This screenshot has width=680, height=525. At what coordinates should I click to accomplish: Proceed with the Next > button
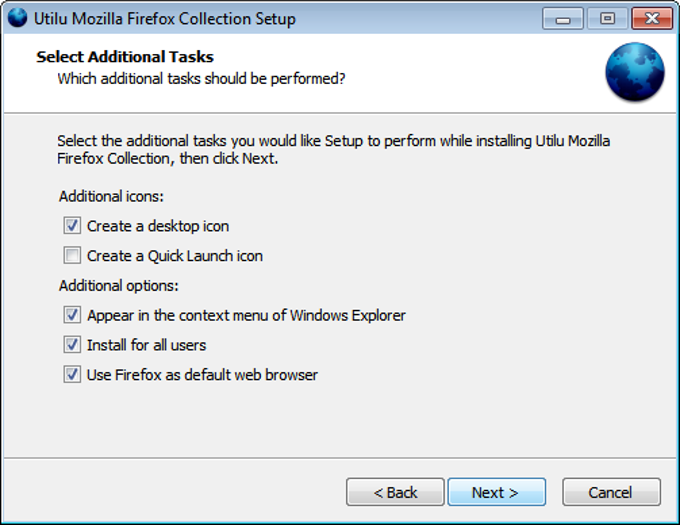(497, 492)
